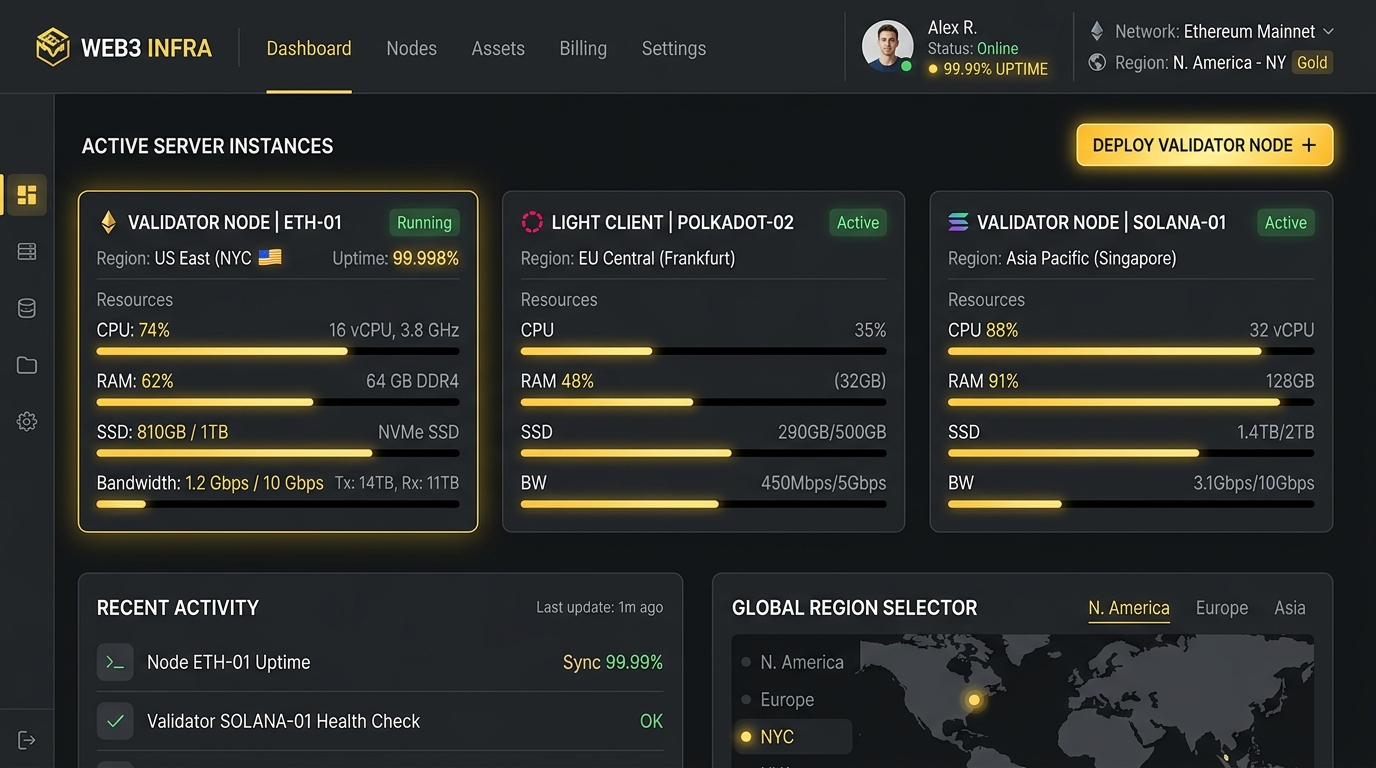Click checkmark icon beside SOLANA-01 Health Check
Image resolution: width=1376 pixels, height=768 pixels.
pyautogui.click(x=115, y=721)
